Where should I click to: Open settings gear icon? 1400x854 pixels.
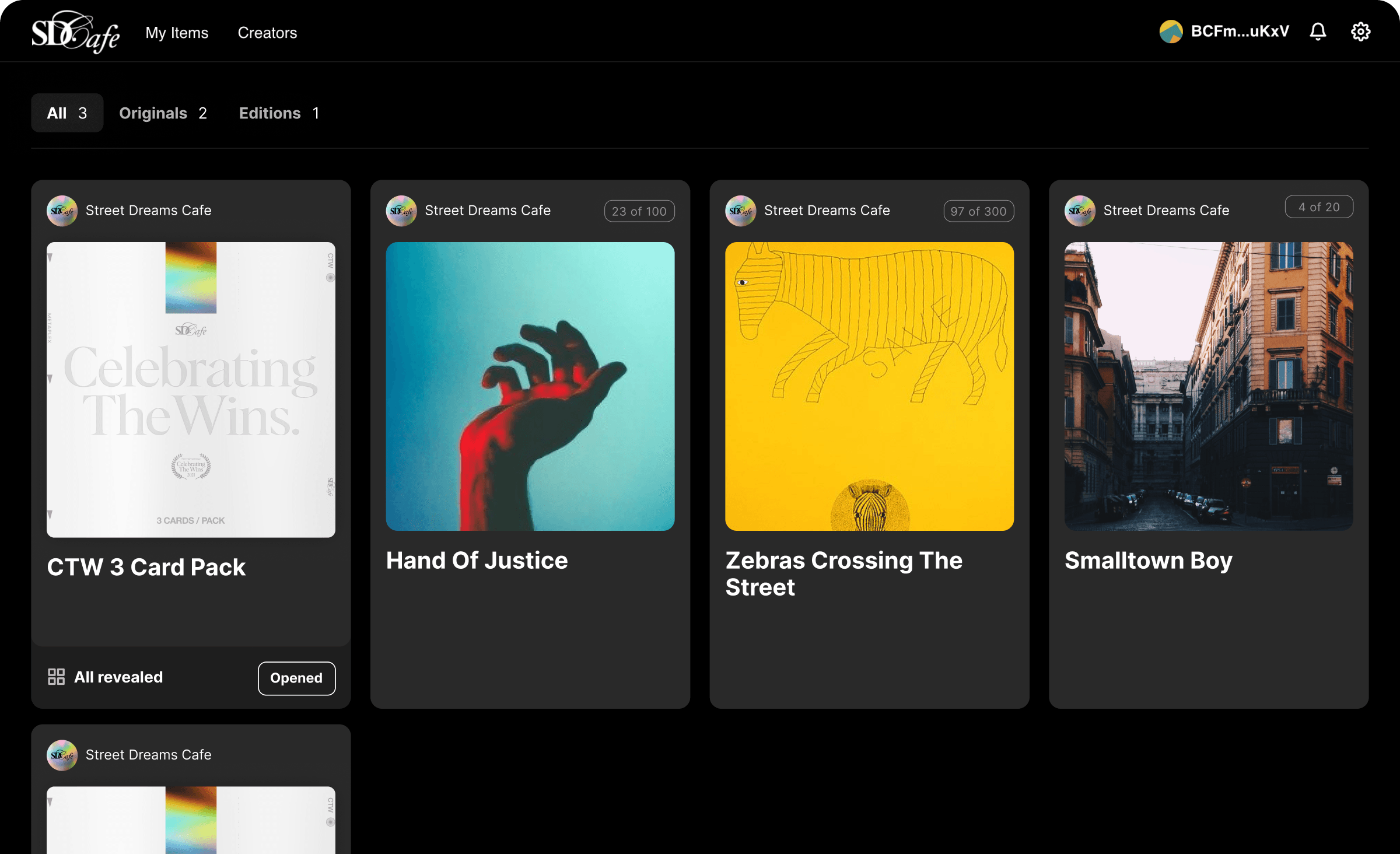tap(1360, 32)
